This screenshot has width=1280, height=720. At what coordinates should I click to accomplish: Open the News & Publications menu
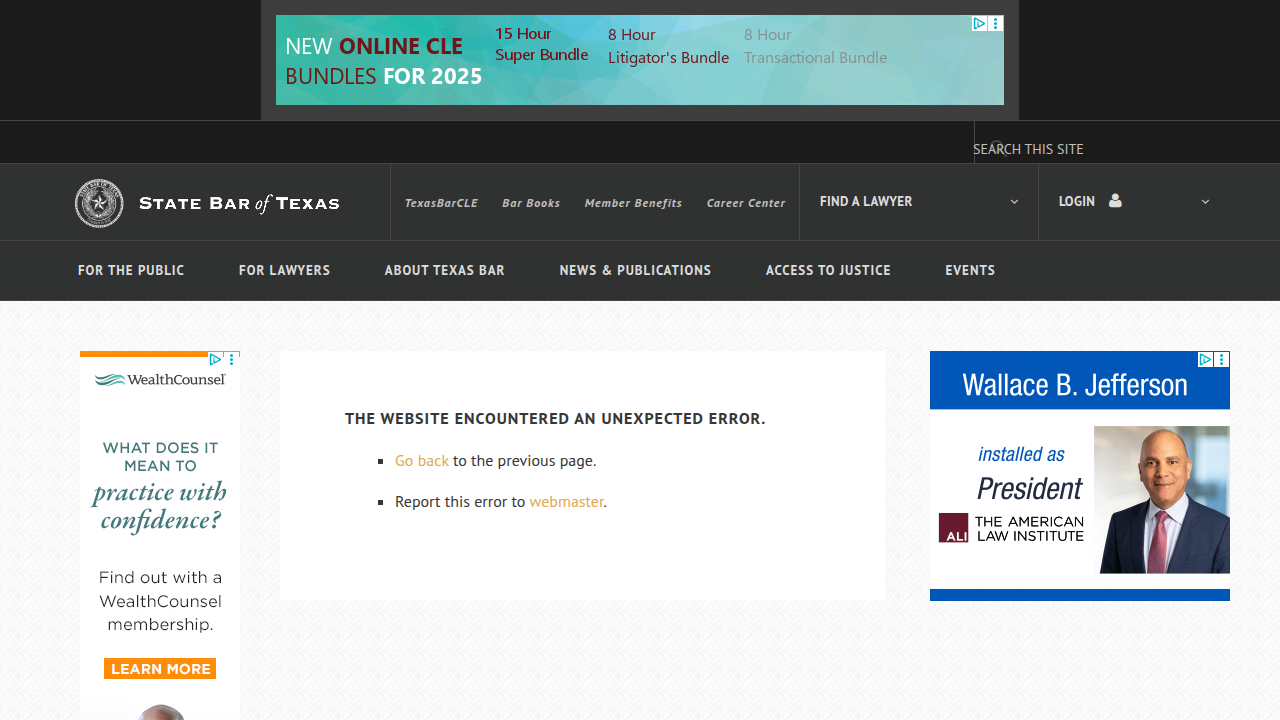635,270
